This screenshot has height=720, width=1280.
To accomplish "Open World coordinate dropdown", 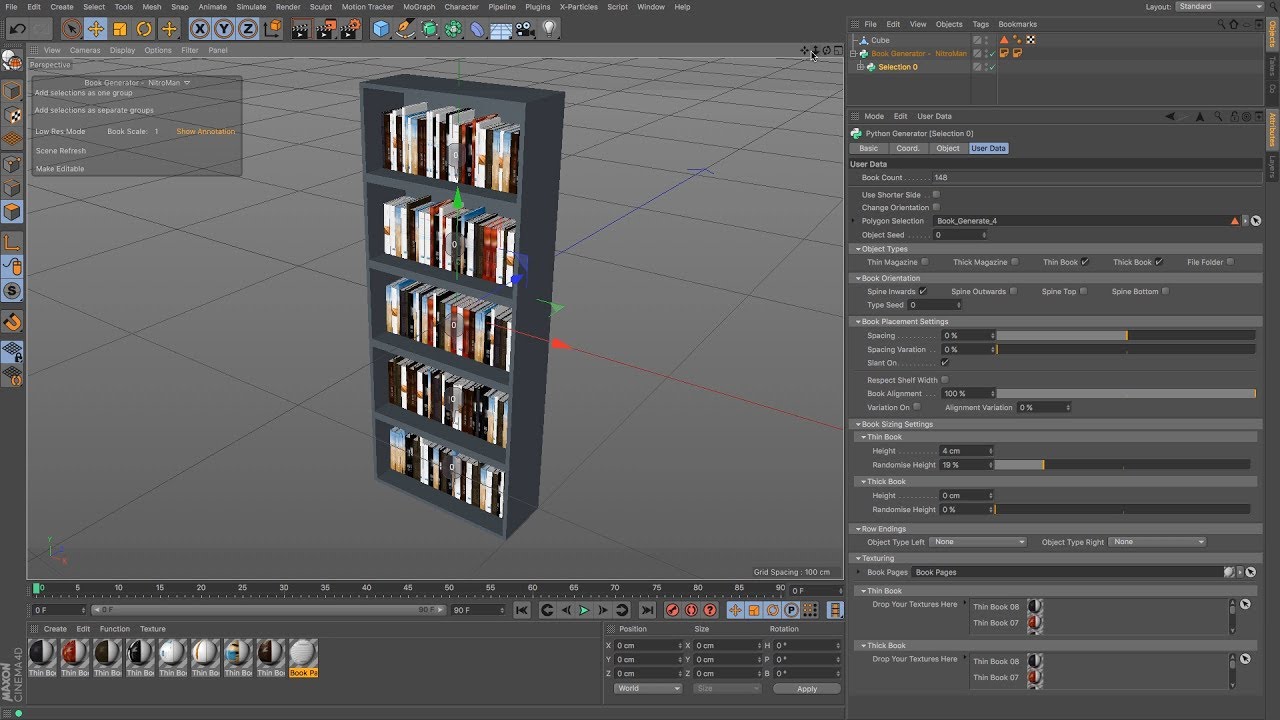I will pyautogui.click(x=648, y=688).
